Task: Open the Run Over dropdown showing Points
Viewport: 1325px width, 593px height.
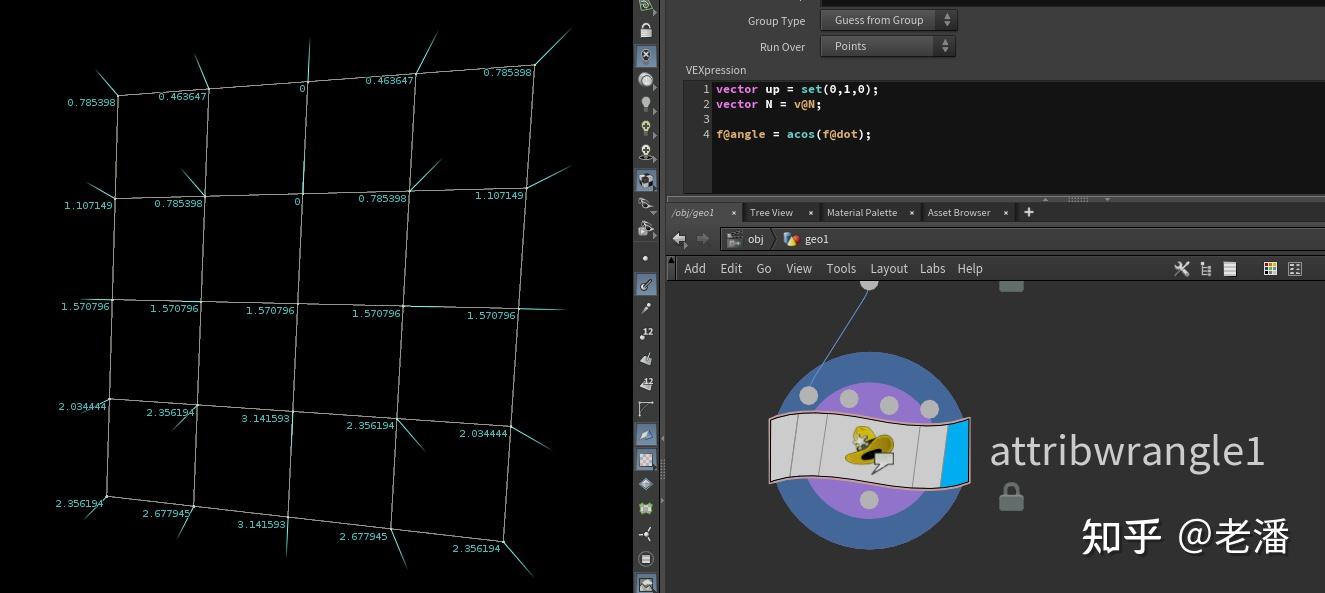Action: coord(888,46)
